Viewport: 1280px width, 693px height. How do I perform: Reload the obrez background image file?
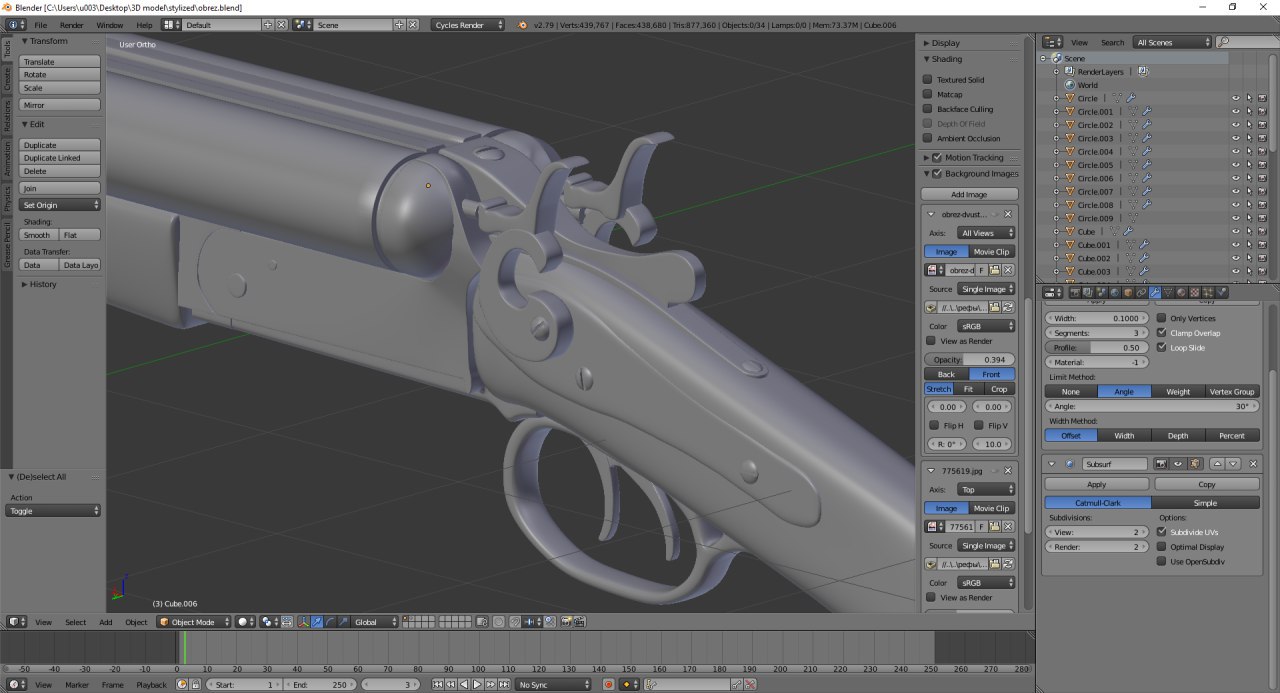(x=1008, y=308)
